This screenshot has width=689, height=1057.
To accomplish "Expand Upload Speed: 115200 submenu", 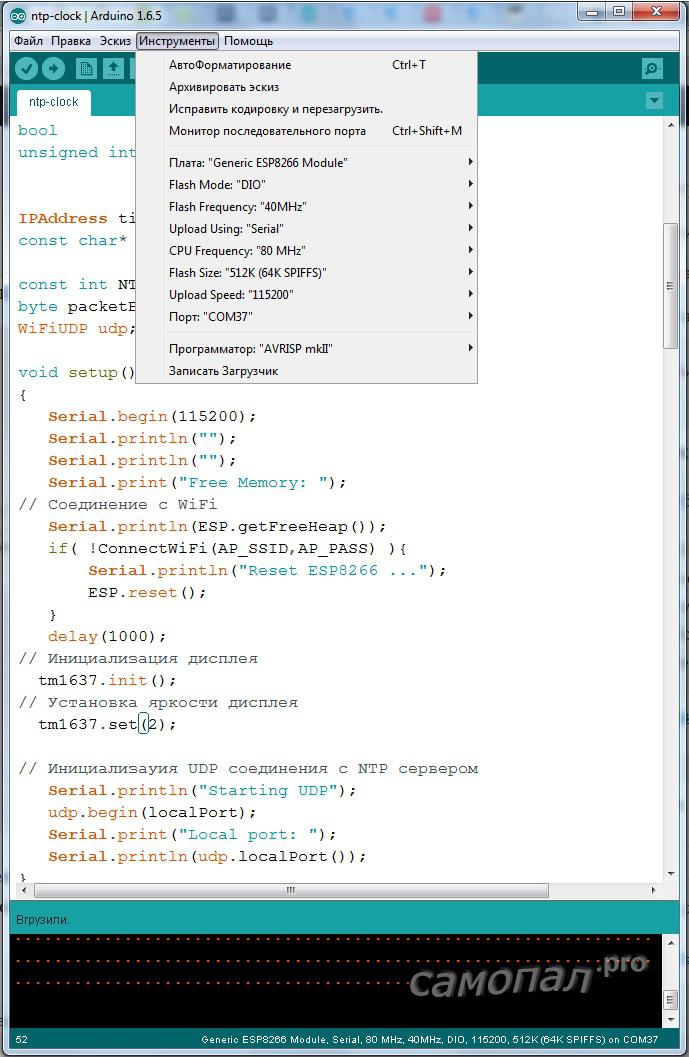I will tap(307, 295).
